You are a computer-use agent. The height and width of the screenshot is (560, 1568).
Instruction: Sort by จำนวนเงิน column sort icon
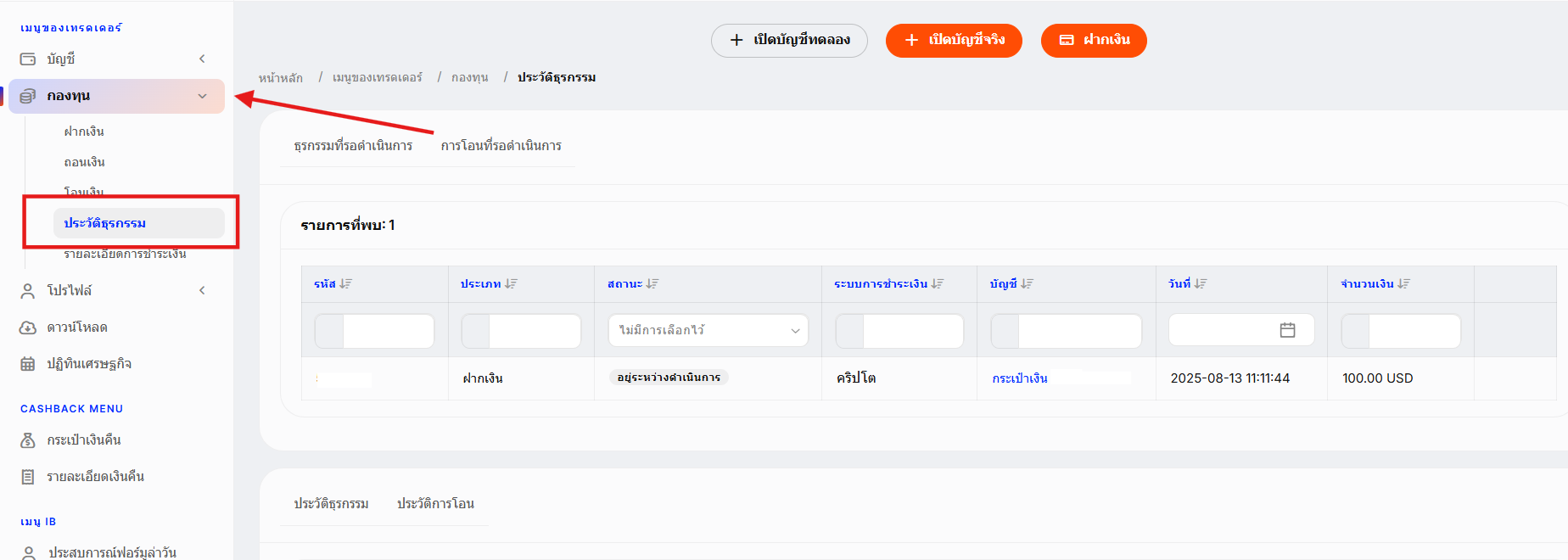(1404, 284)
